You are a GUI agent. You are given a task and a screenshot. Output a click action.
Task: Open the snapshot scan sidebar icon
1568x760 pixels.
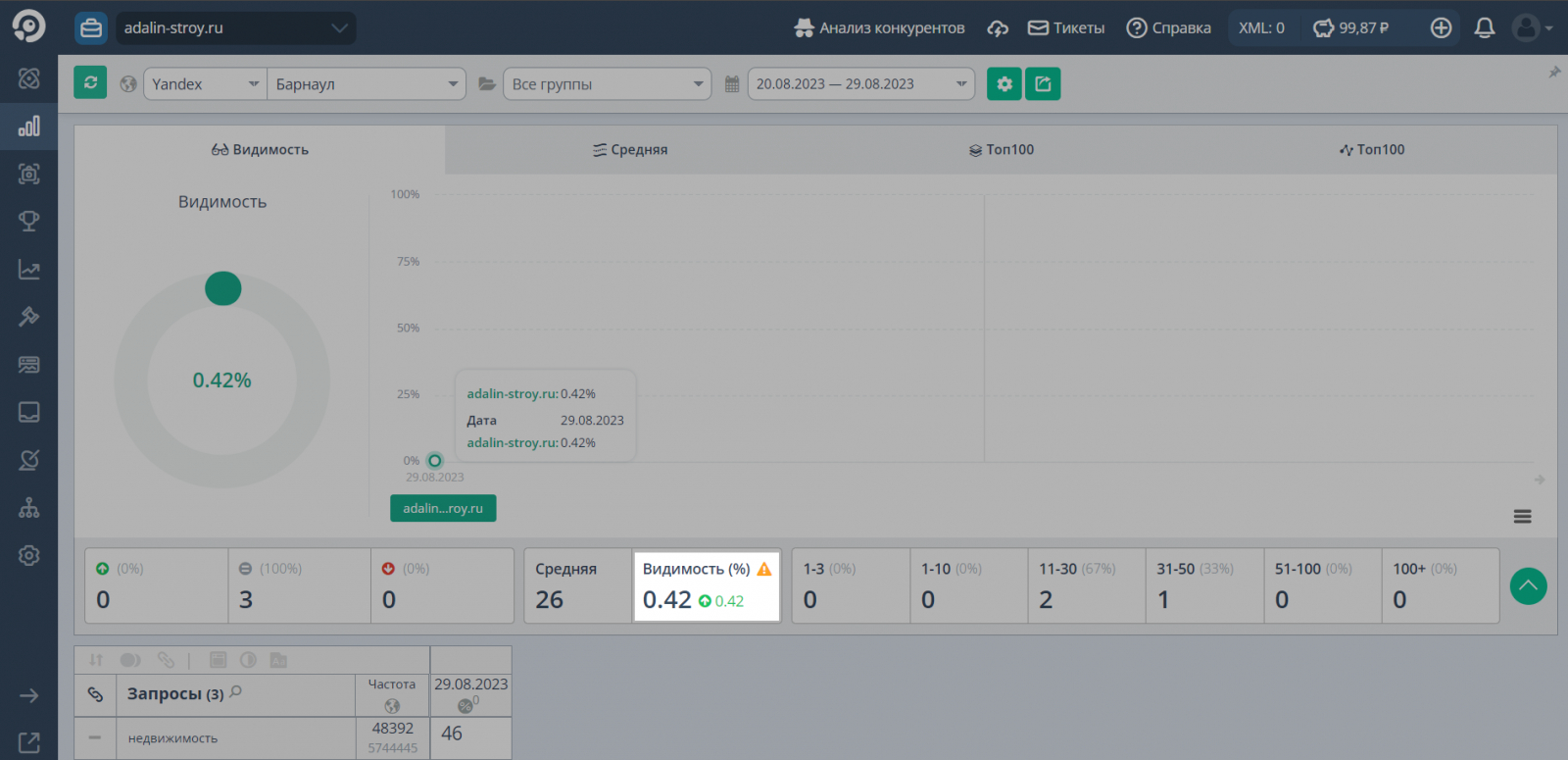[x=29, y=174]
